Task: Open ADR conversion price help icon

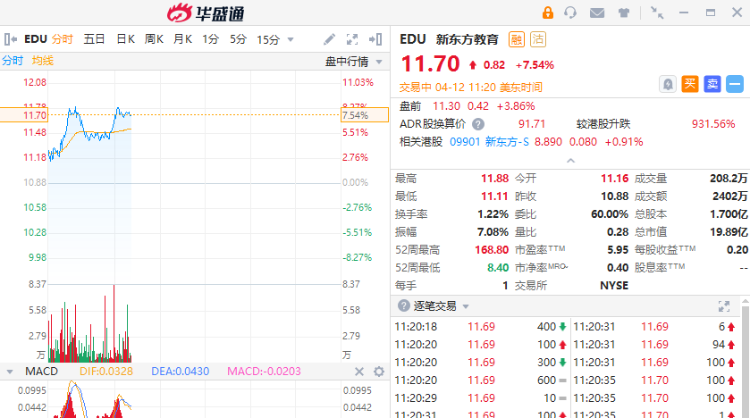Action: pyautogui.click(x=478, y=124)
